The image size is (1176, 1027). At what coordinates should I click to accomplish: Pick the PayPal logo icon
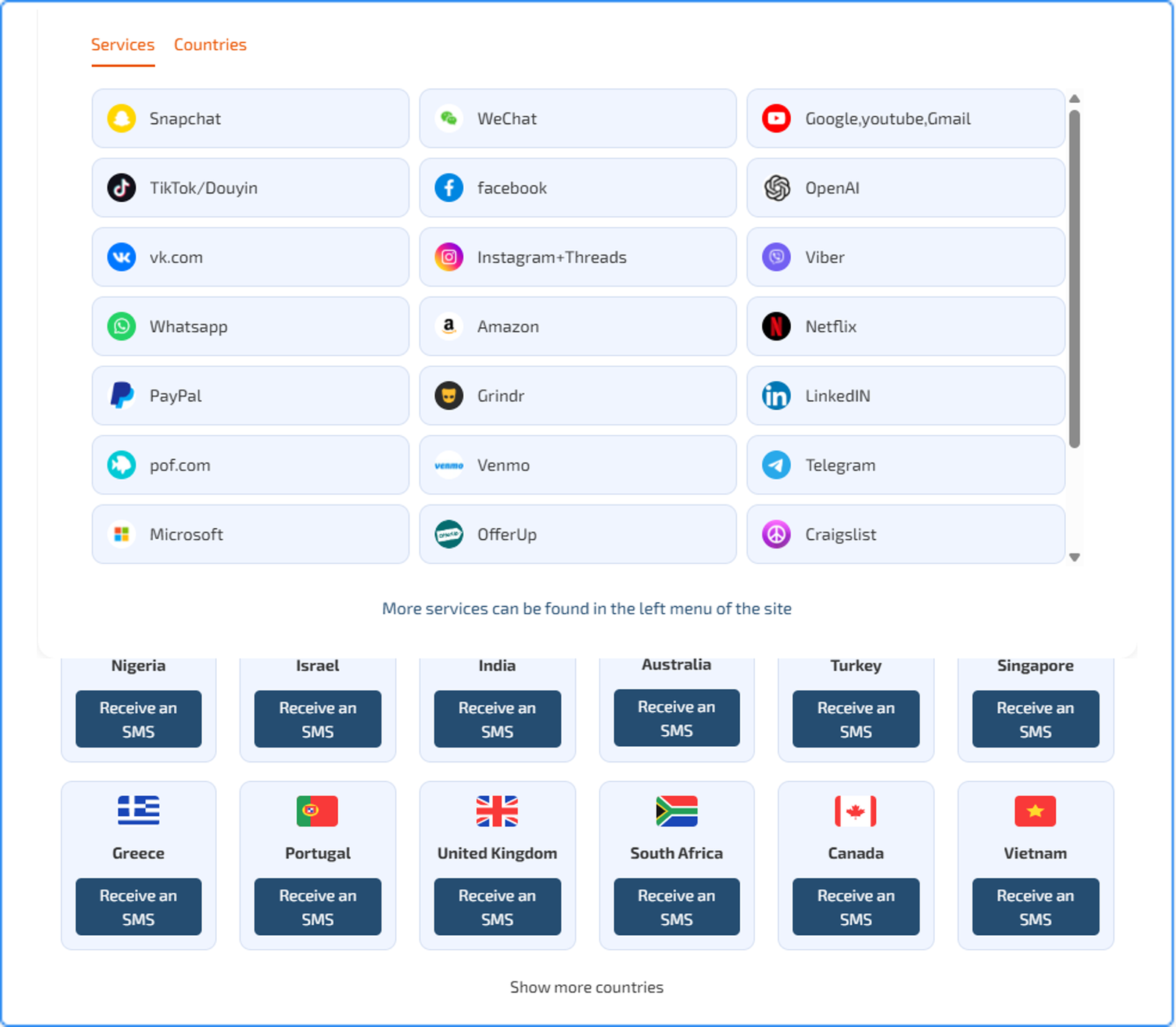pyautogui.click(x=121, y=396)
